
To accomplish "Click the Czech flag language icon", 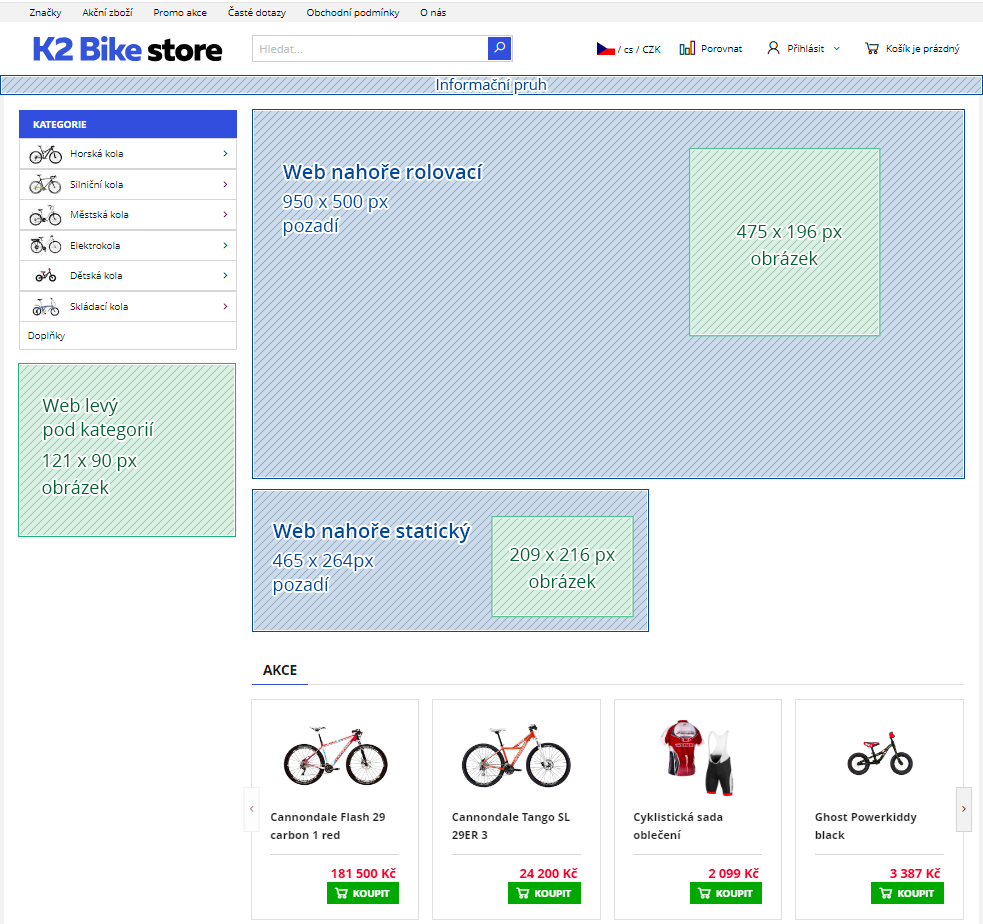I will click(x=606, y=49).
